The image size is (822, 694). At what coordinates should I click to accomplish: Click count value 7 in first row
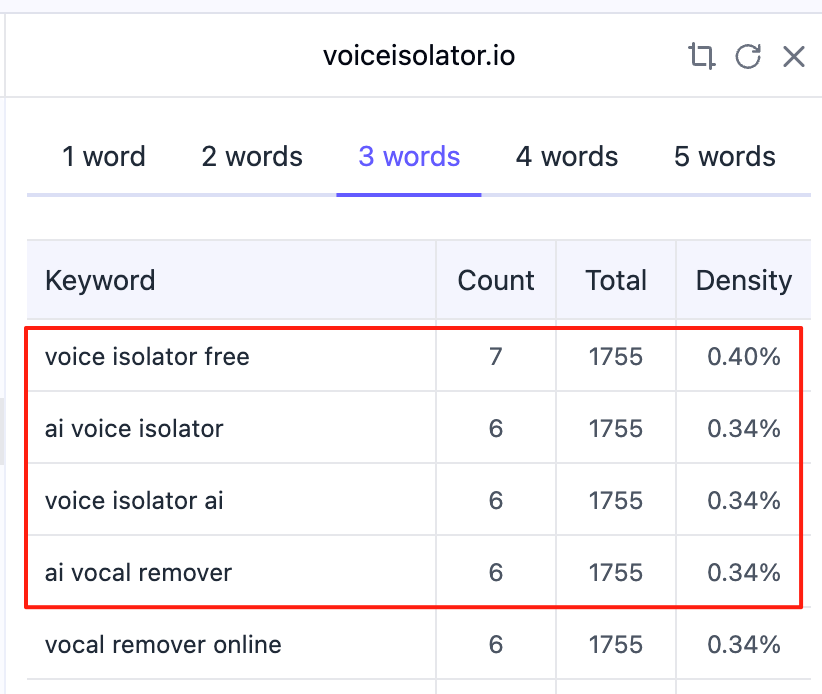point(496,356)
